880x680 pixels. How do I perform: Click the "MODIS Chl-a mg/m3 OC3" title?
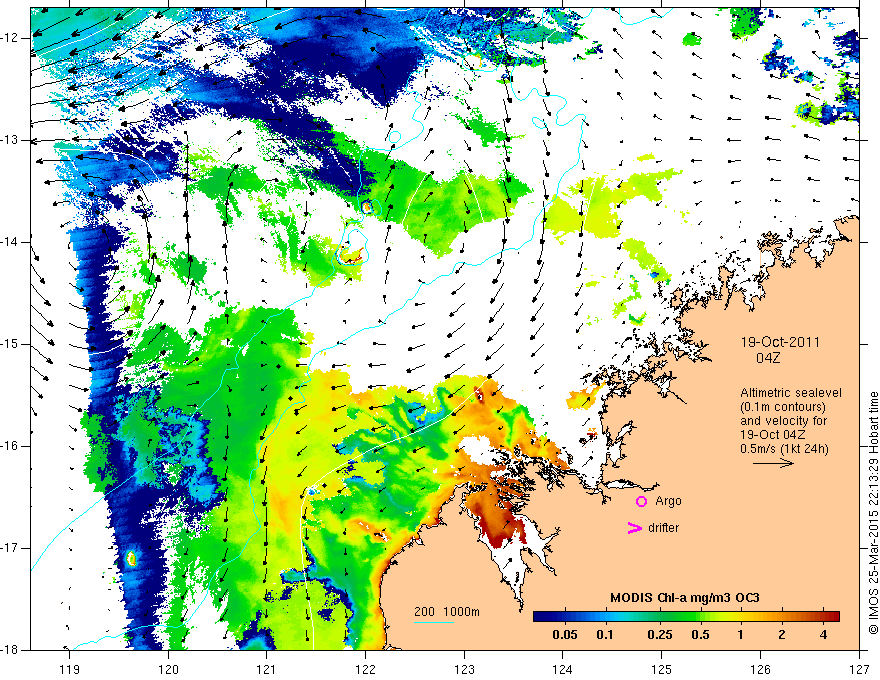(685, 598)
